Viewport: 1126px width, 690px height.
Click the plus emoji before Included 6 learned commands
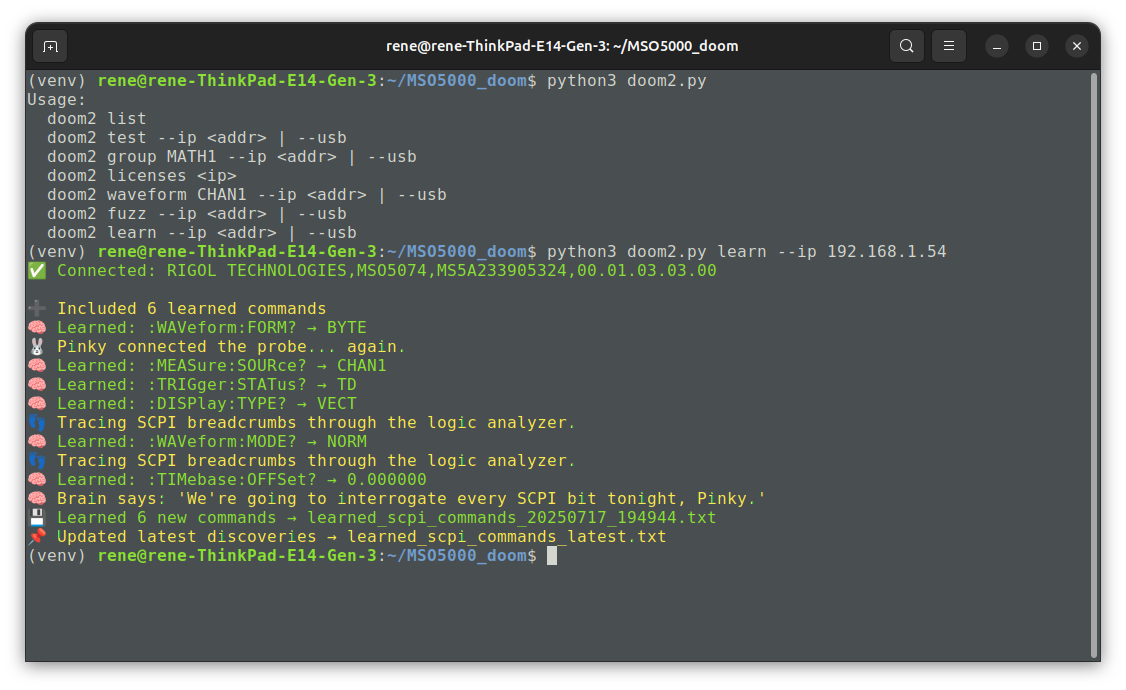coord(37,309)
